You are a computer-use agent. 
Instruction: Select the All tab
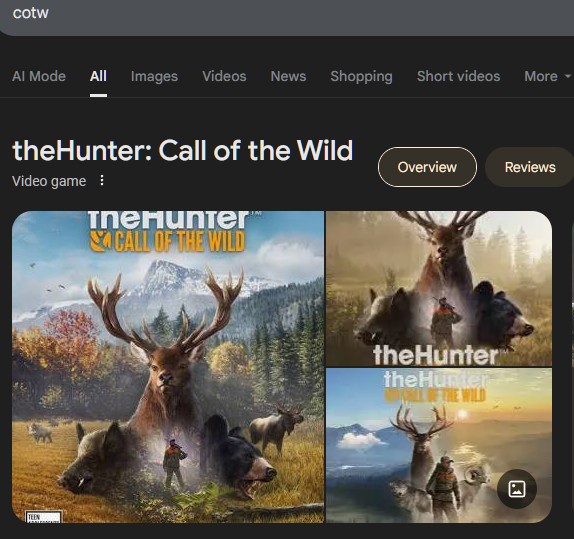click(98, 76)
